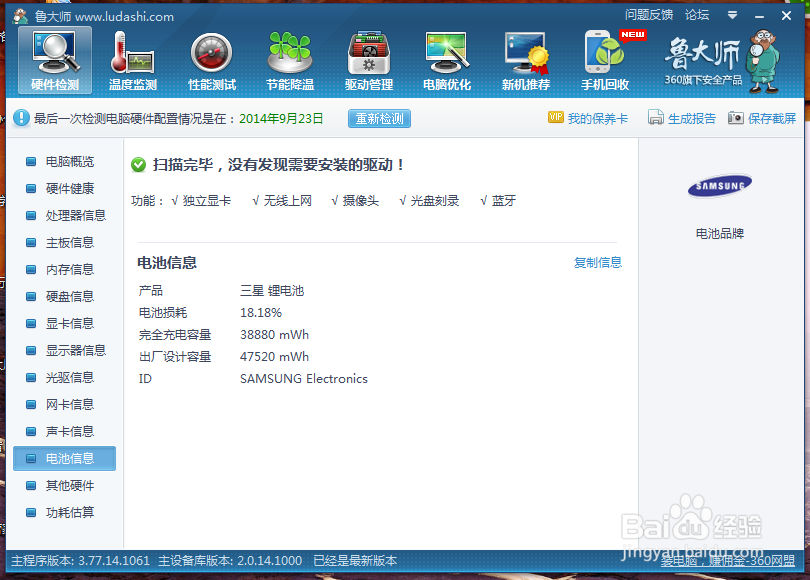This screenshot has height=580, width=810.
Task: Open the title bar dropdown menu arrow
Action: pos(733,15)
